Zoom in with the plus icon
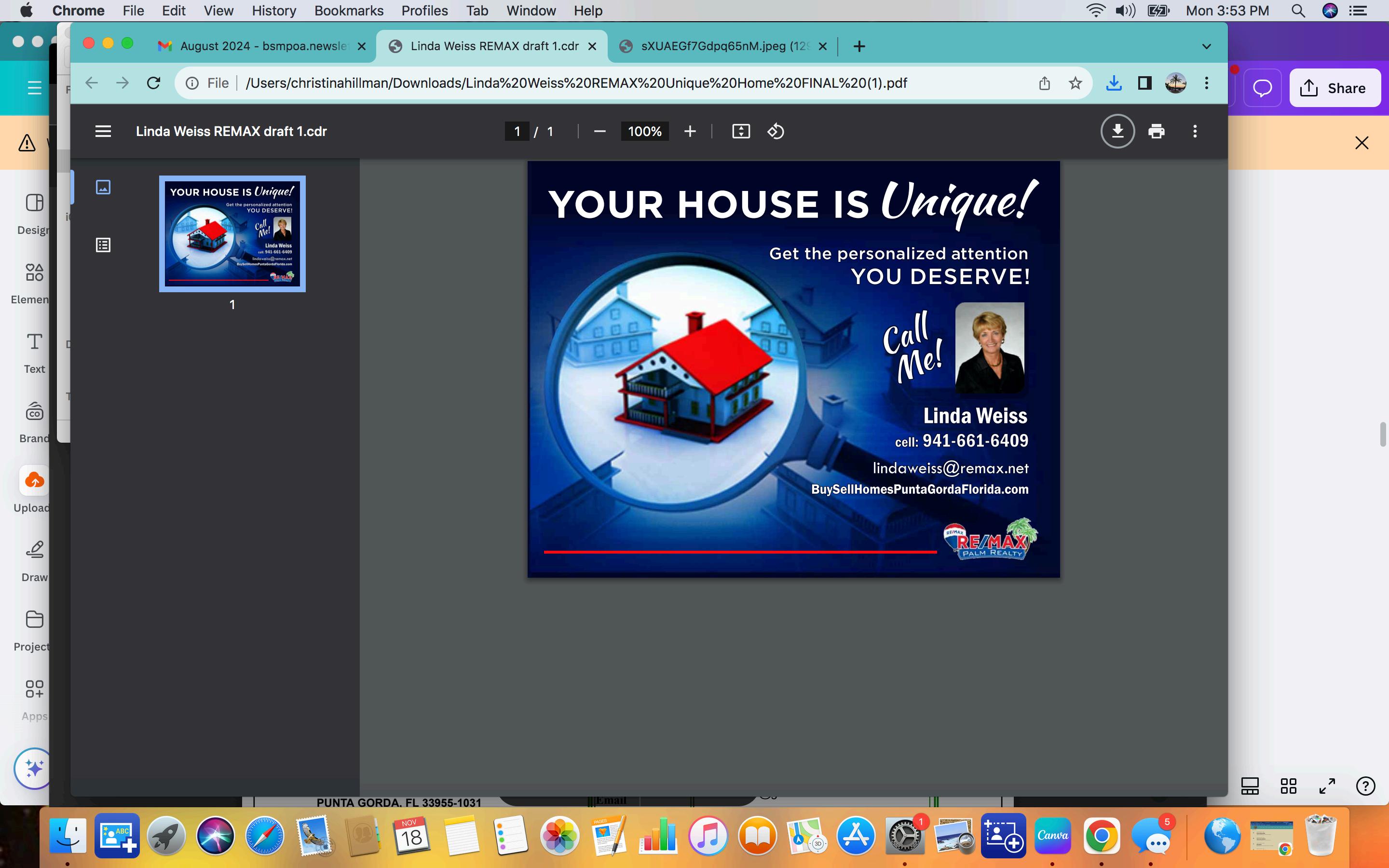 [x=690, y=132]
